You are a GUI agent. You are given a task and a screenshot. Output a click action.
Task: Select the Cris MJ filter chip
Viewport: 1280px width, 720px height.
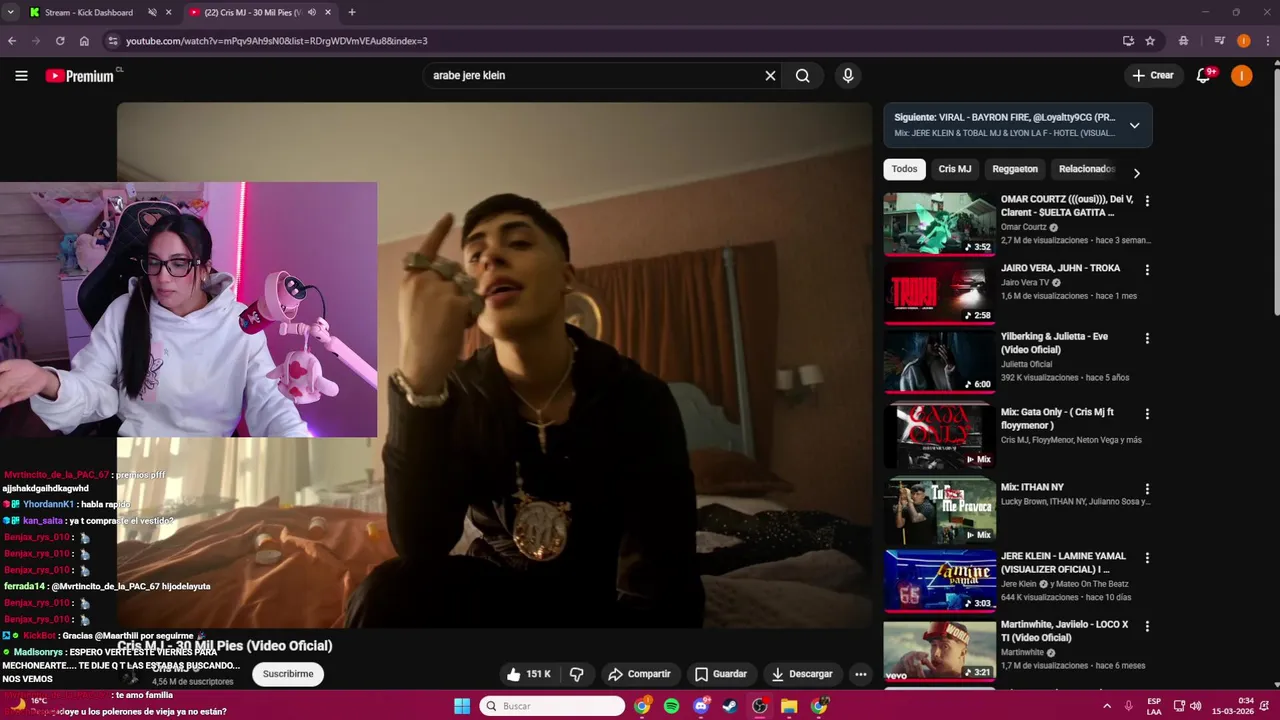pos(955,169)
